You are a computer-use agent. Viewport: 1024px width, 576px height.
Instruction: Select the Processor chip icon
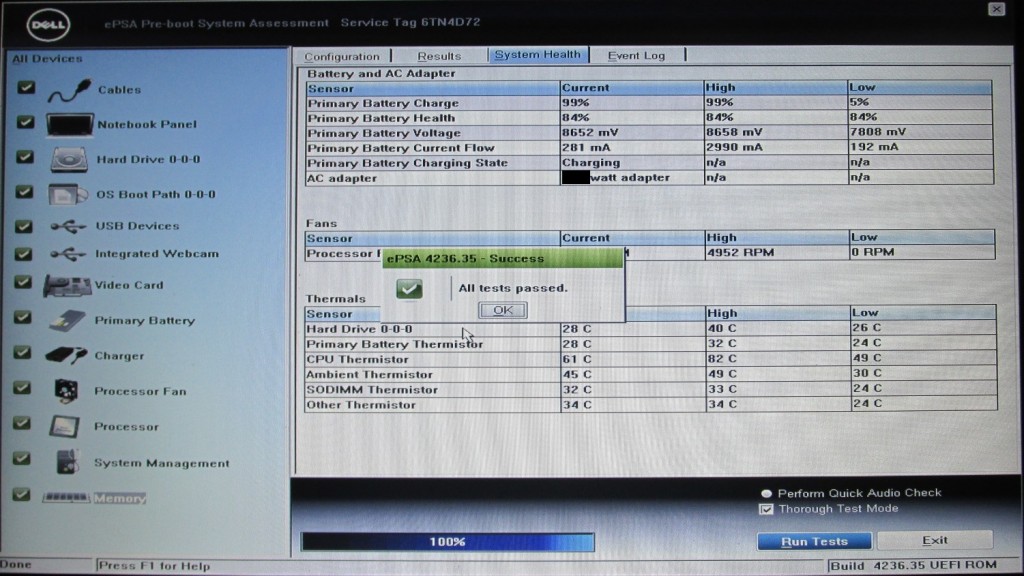click(x=64, y=426)
